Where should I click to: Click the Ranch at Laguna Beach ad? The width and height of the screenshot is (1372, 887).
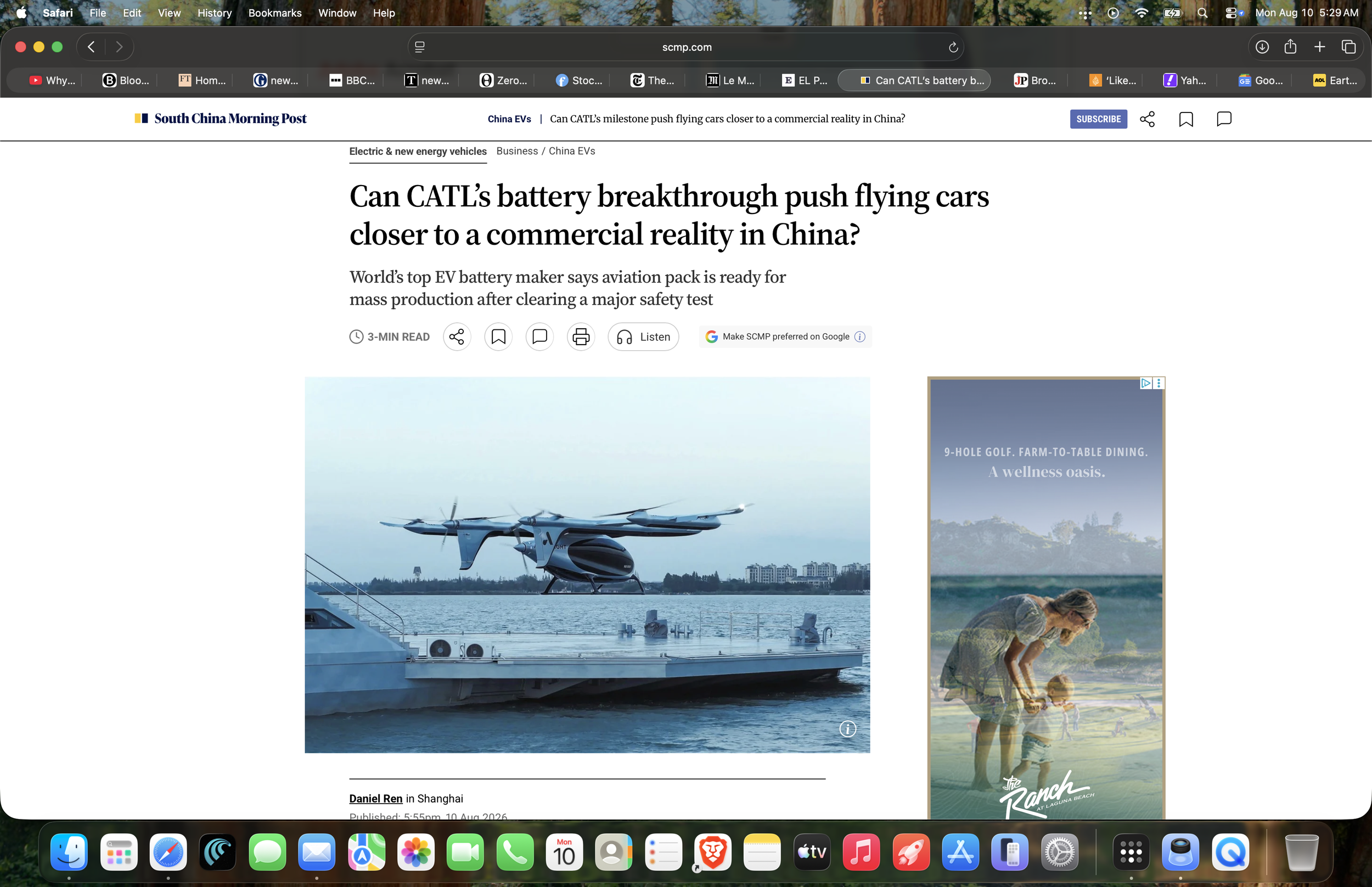pyautogui.click(x=1047, y=598)
